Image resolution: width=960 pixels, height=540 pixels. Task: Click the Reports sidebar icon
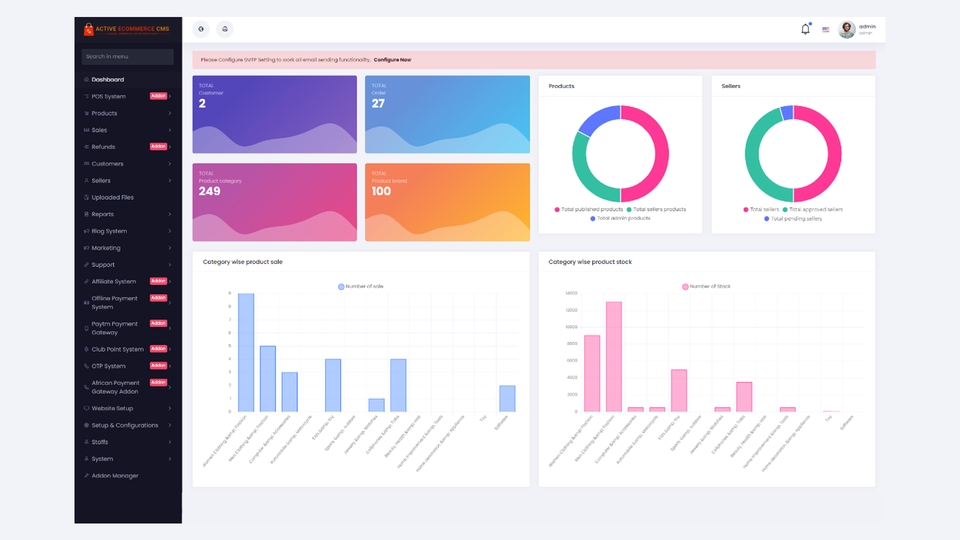86,214
